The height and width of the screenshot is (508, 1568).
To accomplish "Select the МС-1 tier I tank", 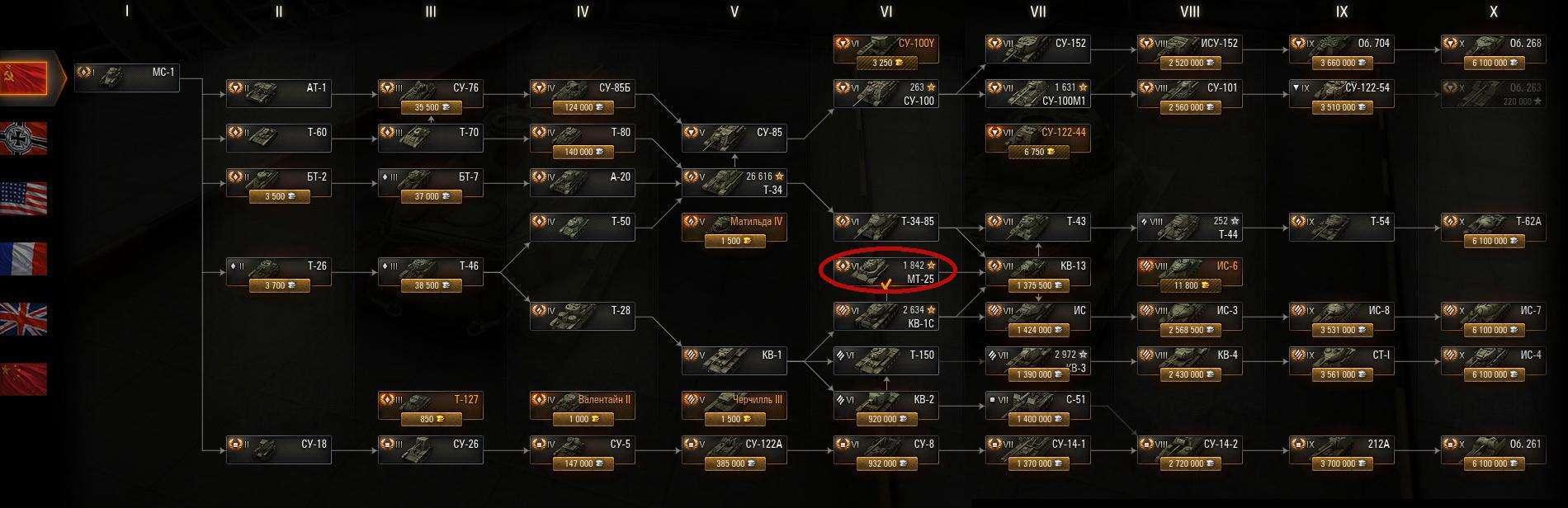I will (x=127, y=78).
